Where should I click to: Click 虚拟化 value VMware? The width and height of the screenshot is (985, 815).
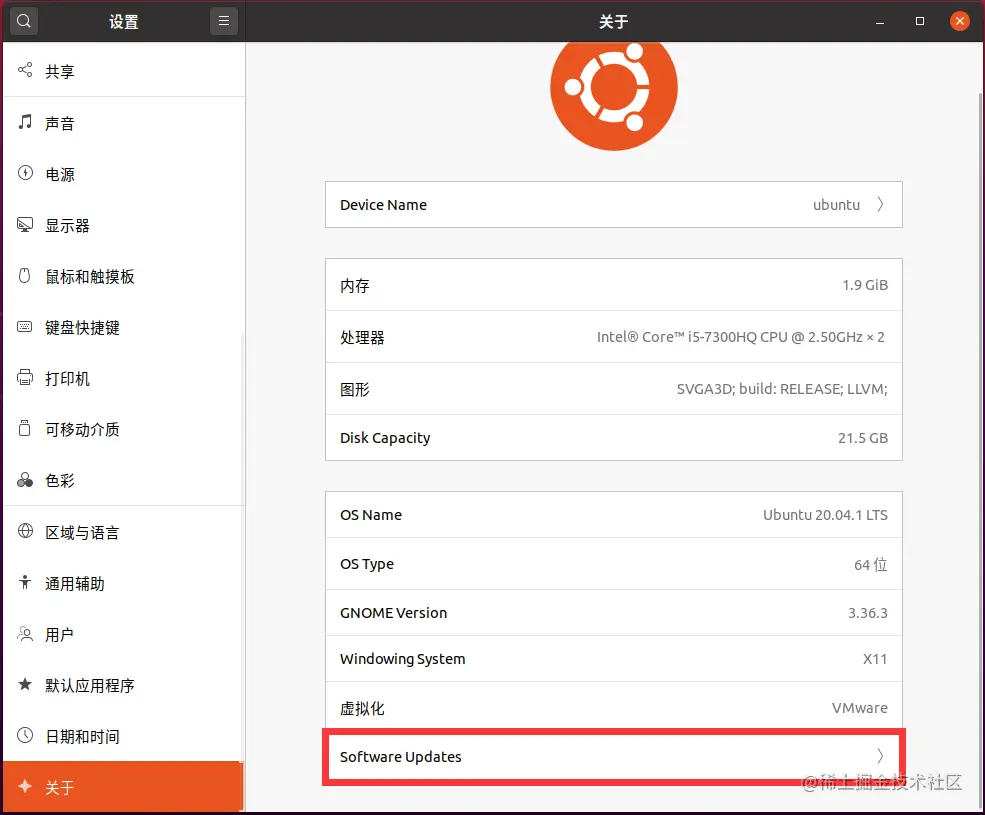coord(859,708)
